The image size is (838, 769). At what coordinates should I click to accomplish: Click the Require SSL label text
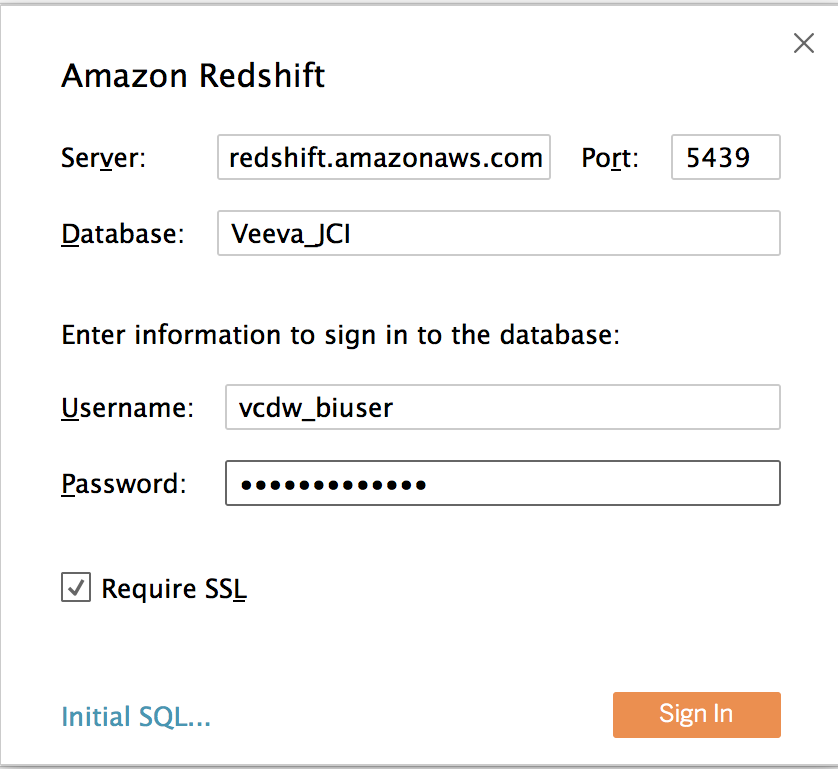[x=174, y=589]
